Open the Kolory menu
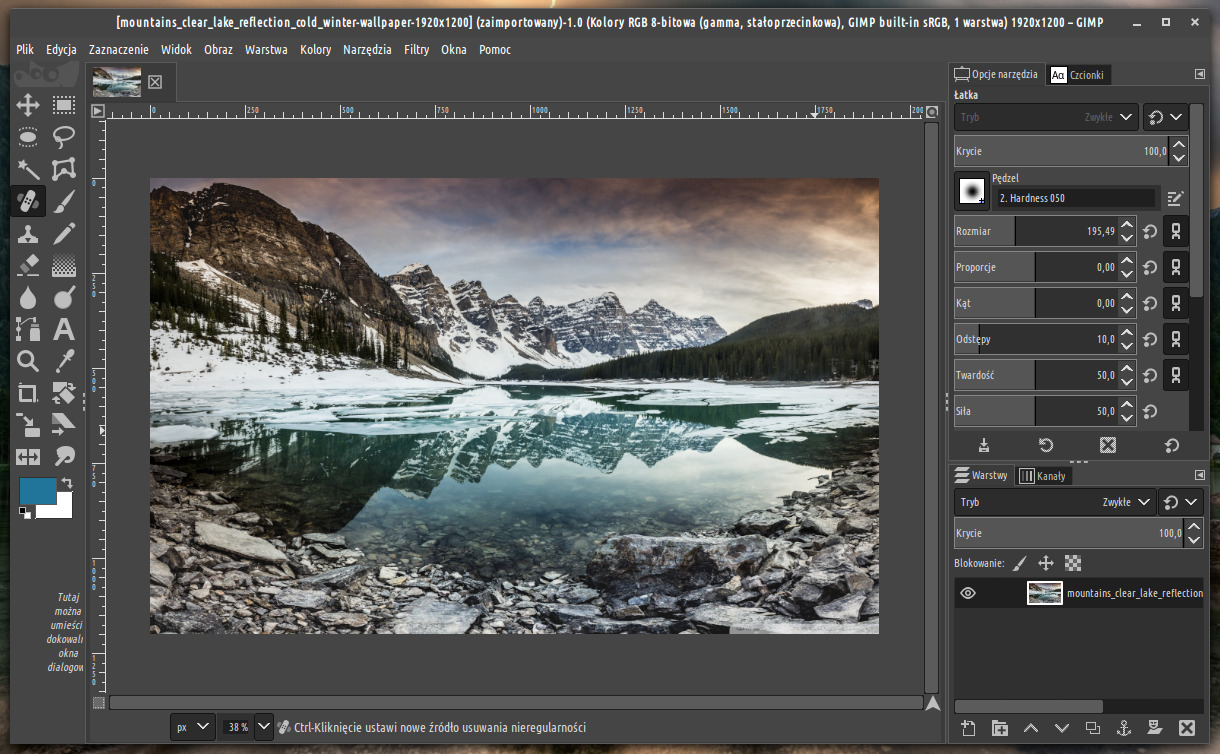 point(316,49)
